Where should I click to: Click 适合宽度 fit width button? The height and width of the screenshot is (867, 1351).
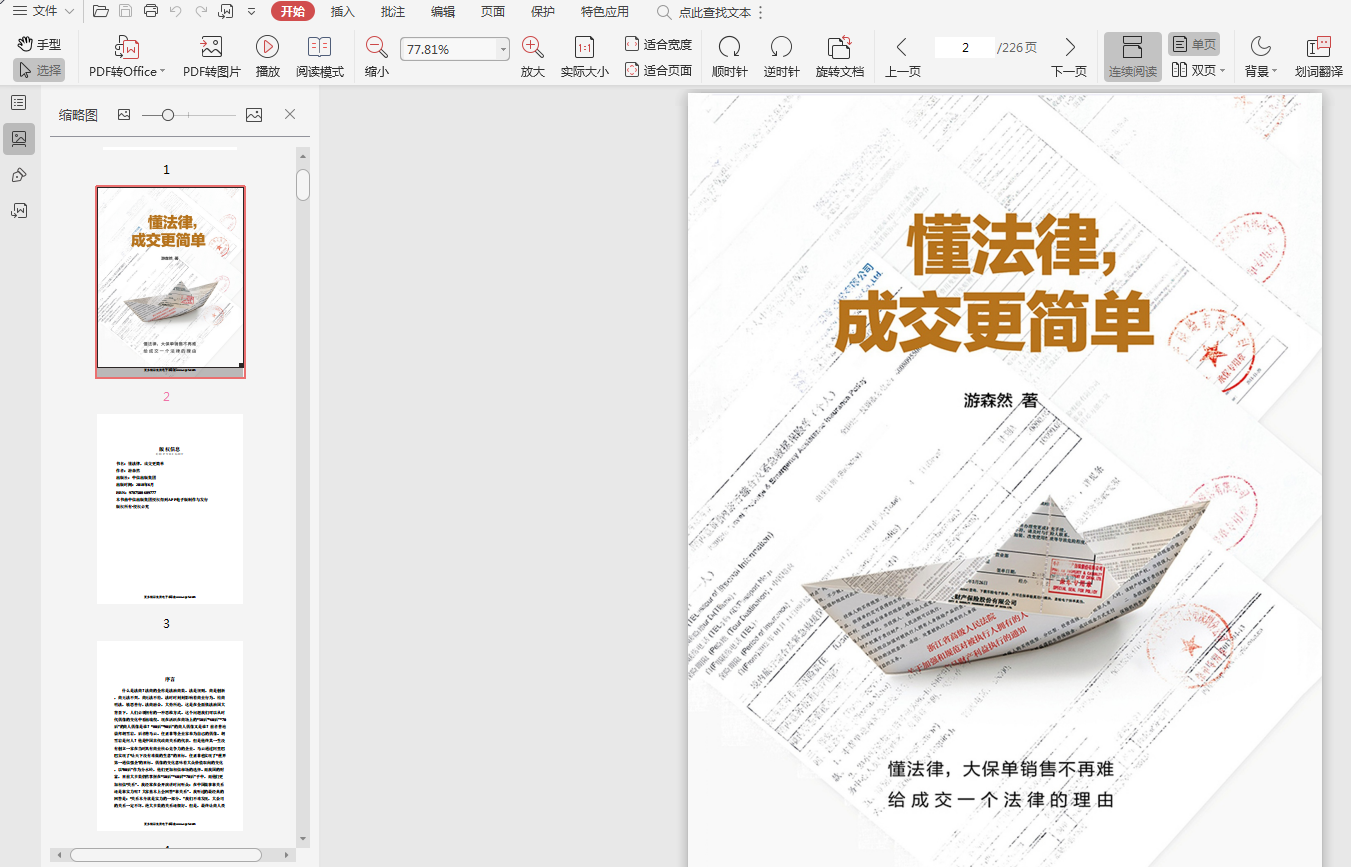[658, 44]
